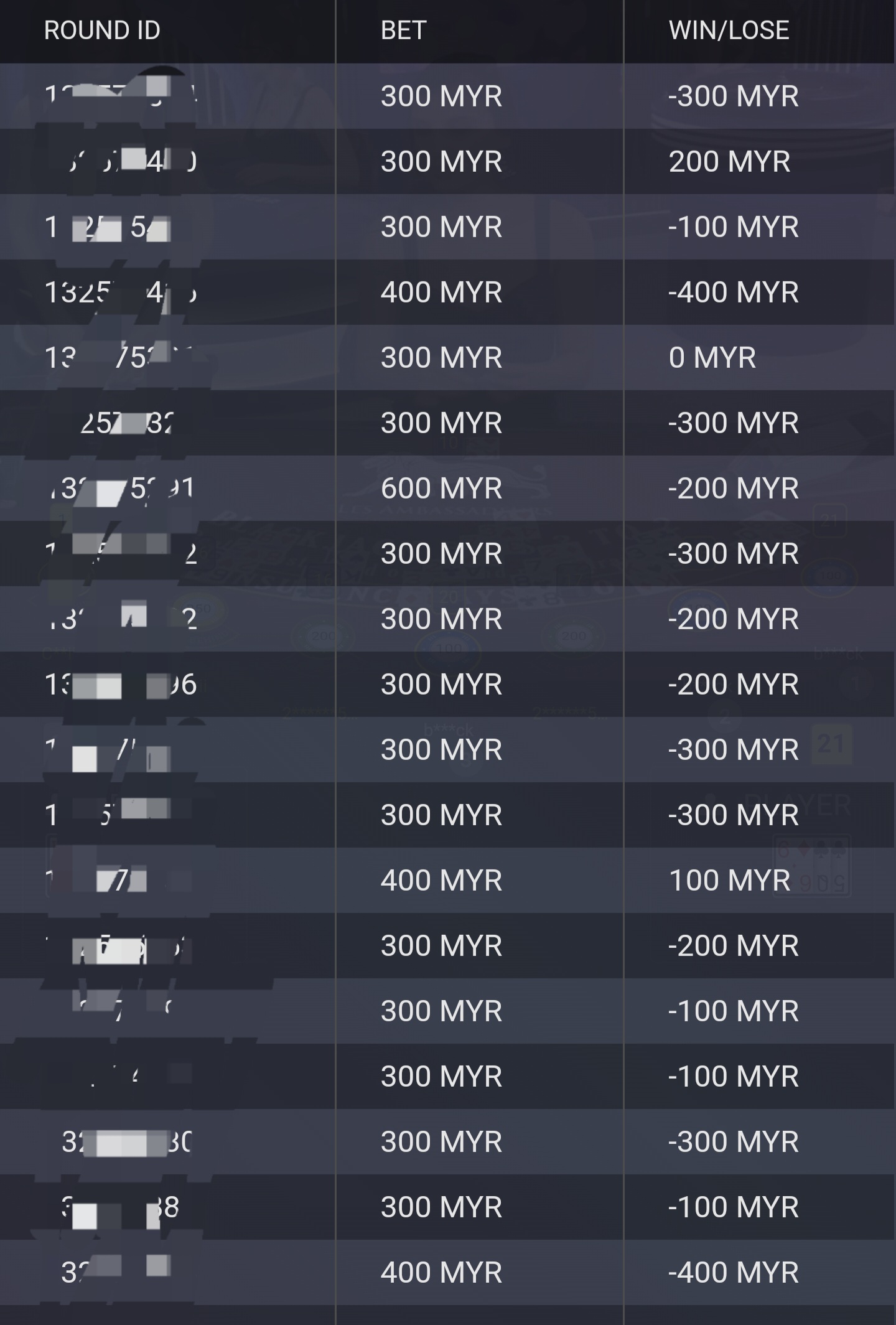896x1325 pixels.
Task: Open the round ID ending in 88
Action: pyautogui.click(x=121, y=1207)
